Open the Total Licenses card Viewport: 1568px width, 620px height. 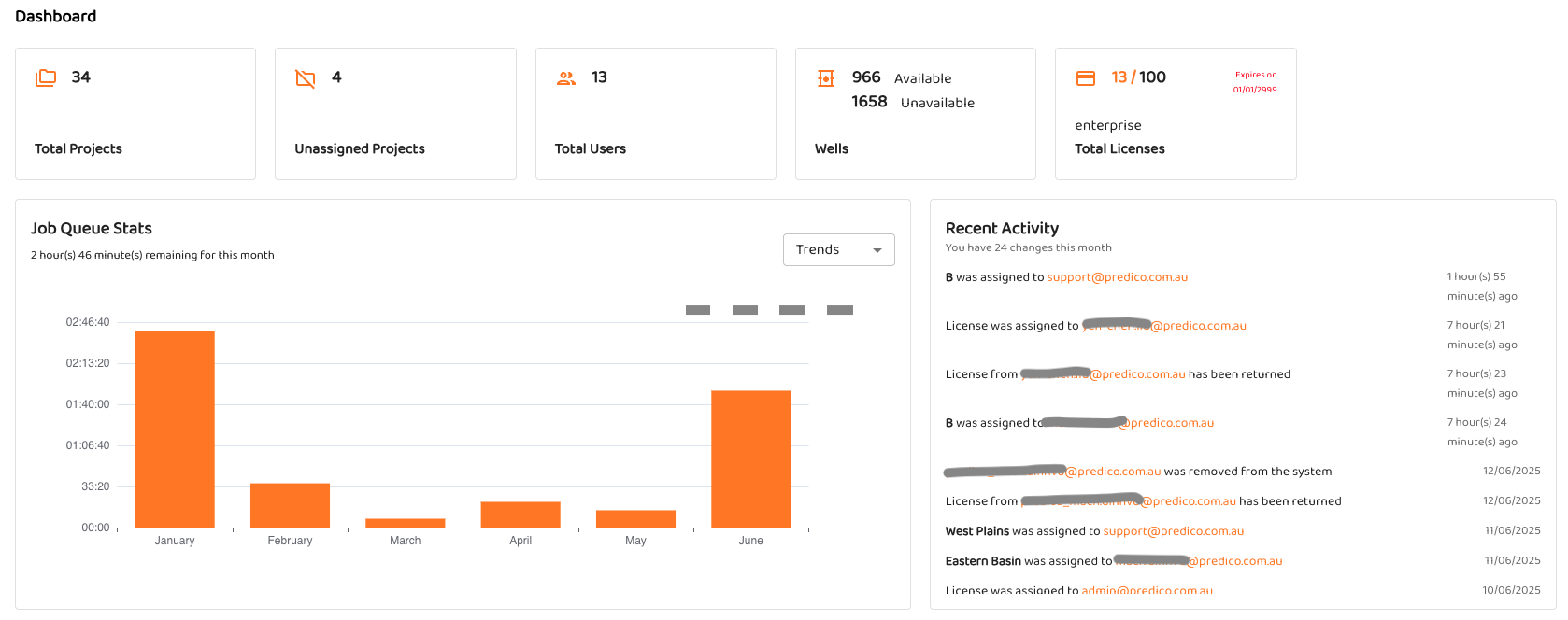[x=1175, y=114]
